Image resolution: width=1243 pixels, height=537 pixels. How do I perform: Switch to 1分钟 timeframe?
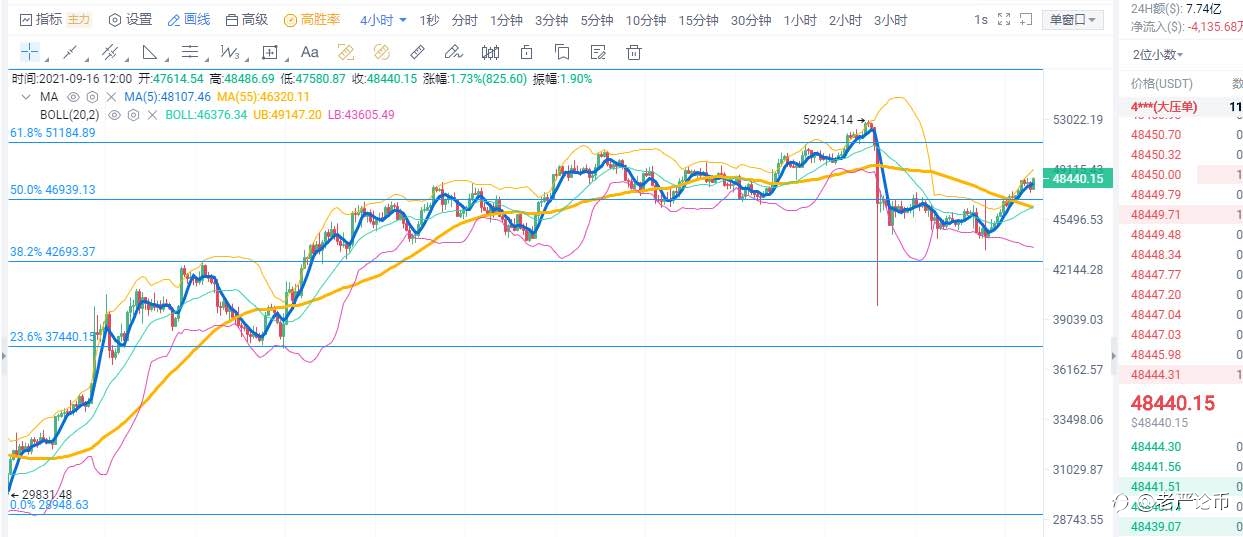[506, 20]
